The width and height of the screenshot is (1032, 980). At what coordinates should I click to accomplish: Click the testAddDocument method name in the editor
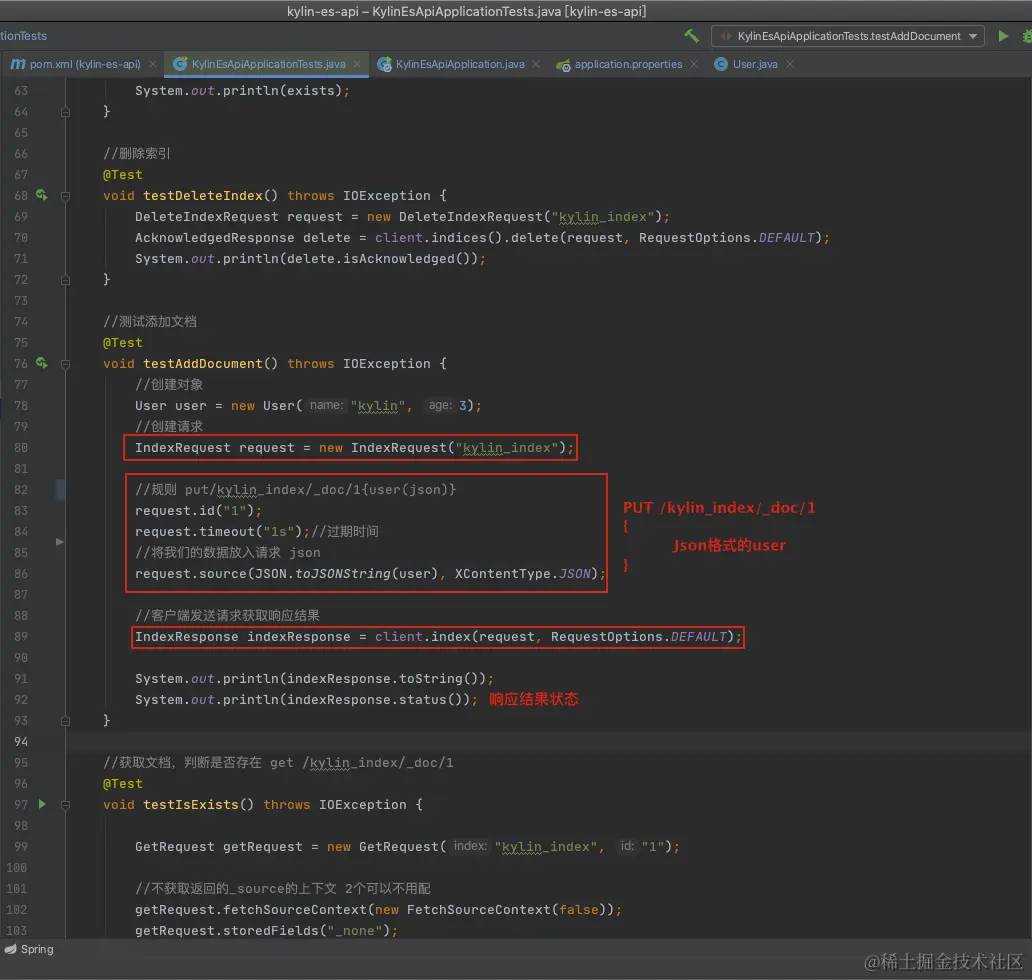click(x=203, y=364)
